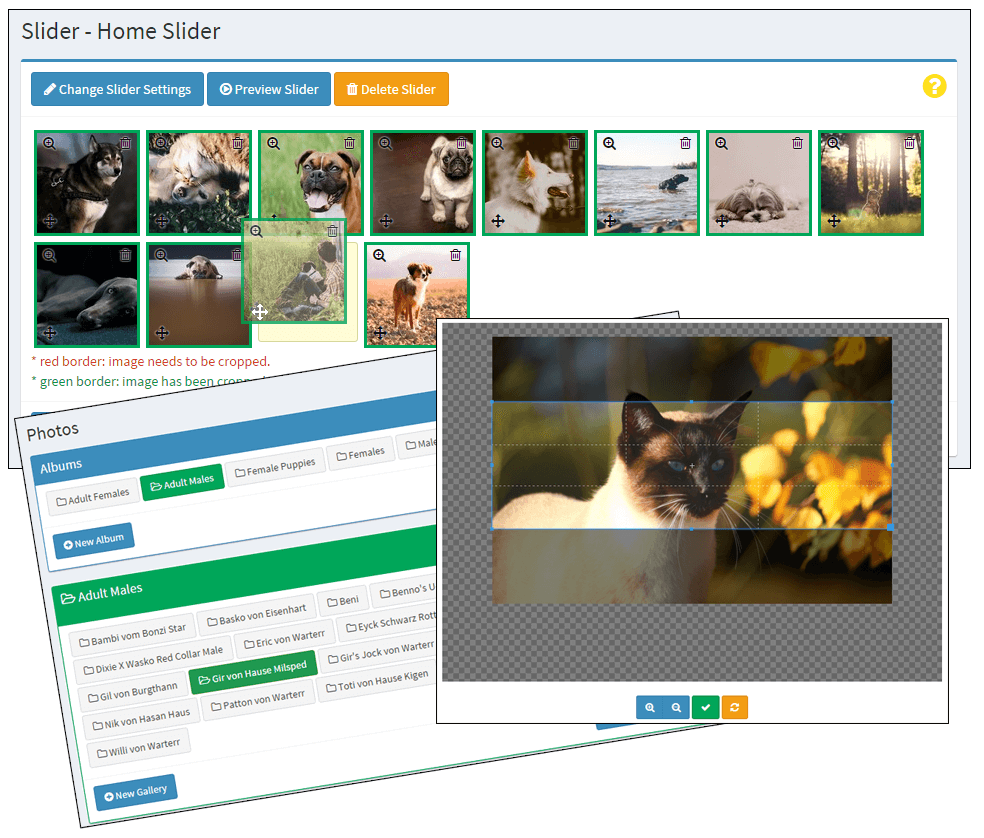Image resolution: width=984 pixels, height=838 pixels.
Task: Open Females album
Action: tap(360, 454)
